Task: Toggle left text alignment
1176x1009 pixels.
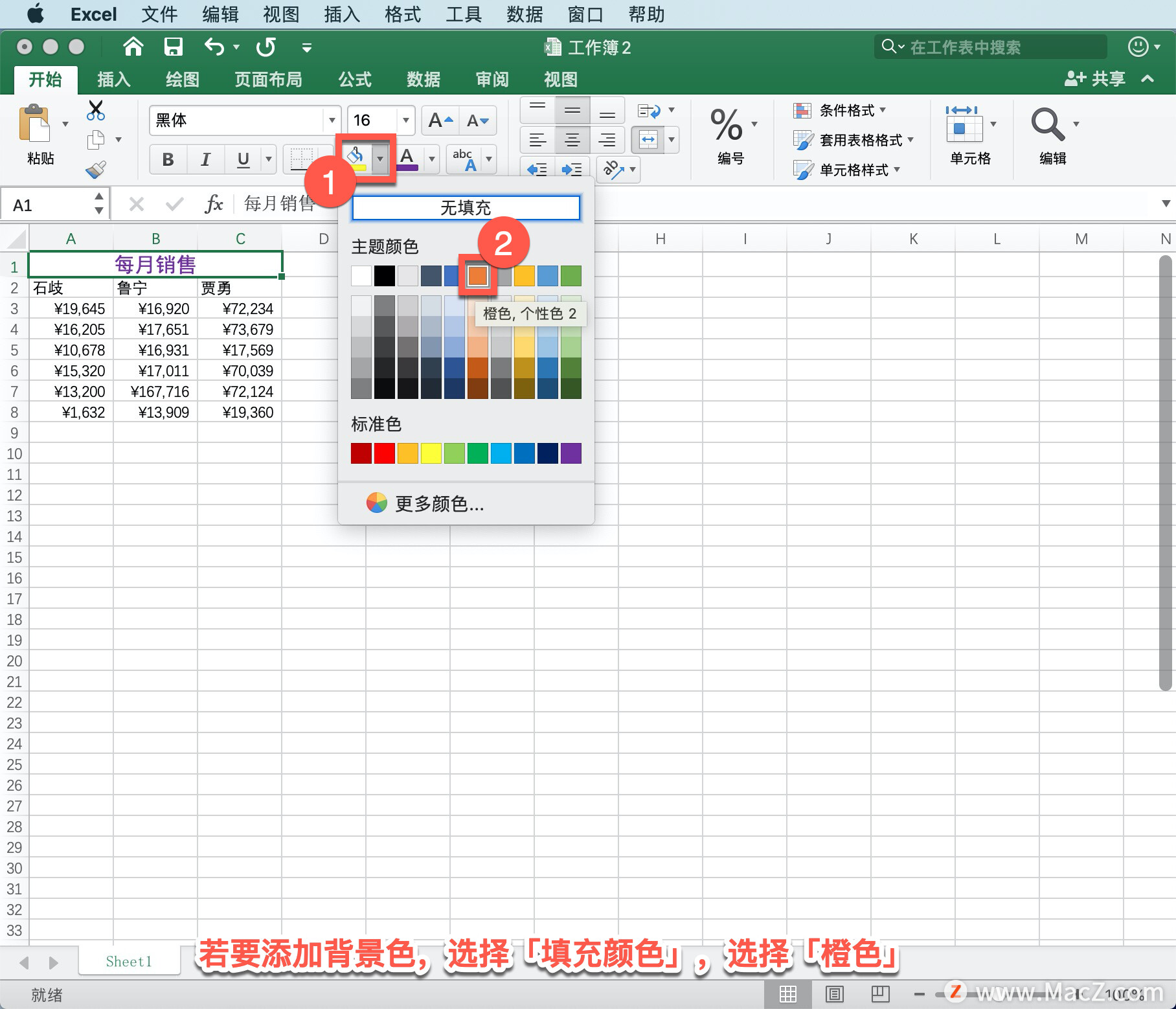Action: (x=537, y=139)
